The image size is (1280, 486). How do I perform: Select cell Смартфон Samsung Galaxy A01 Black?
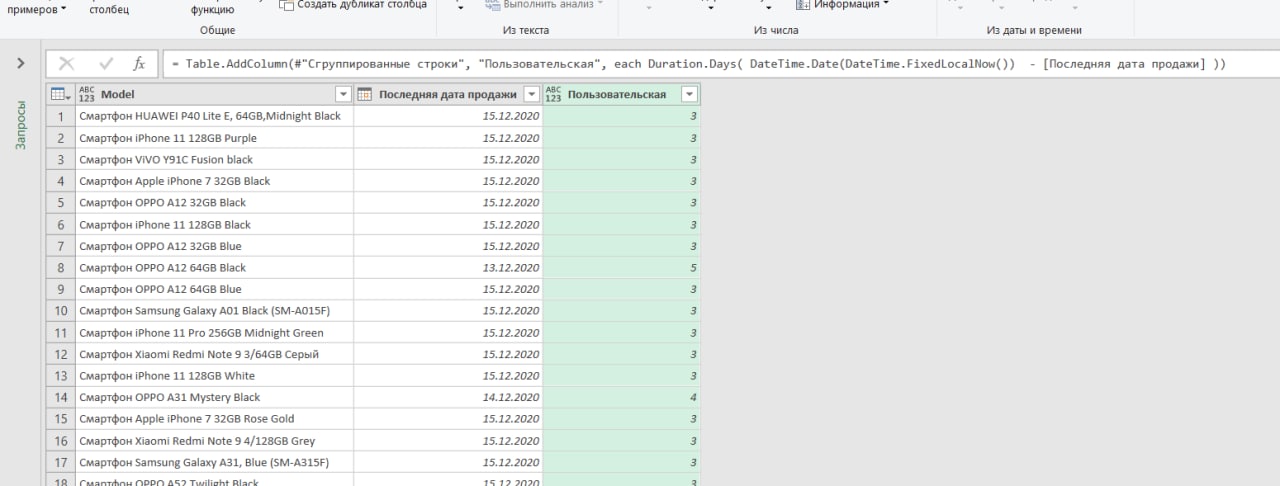tap(213, 311)
